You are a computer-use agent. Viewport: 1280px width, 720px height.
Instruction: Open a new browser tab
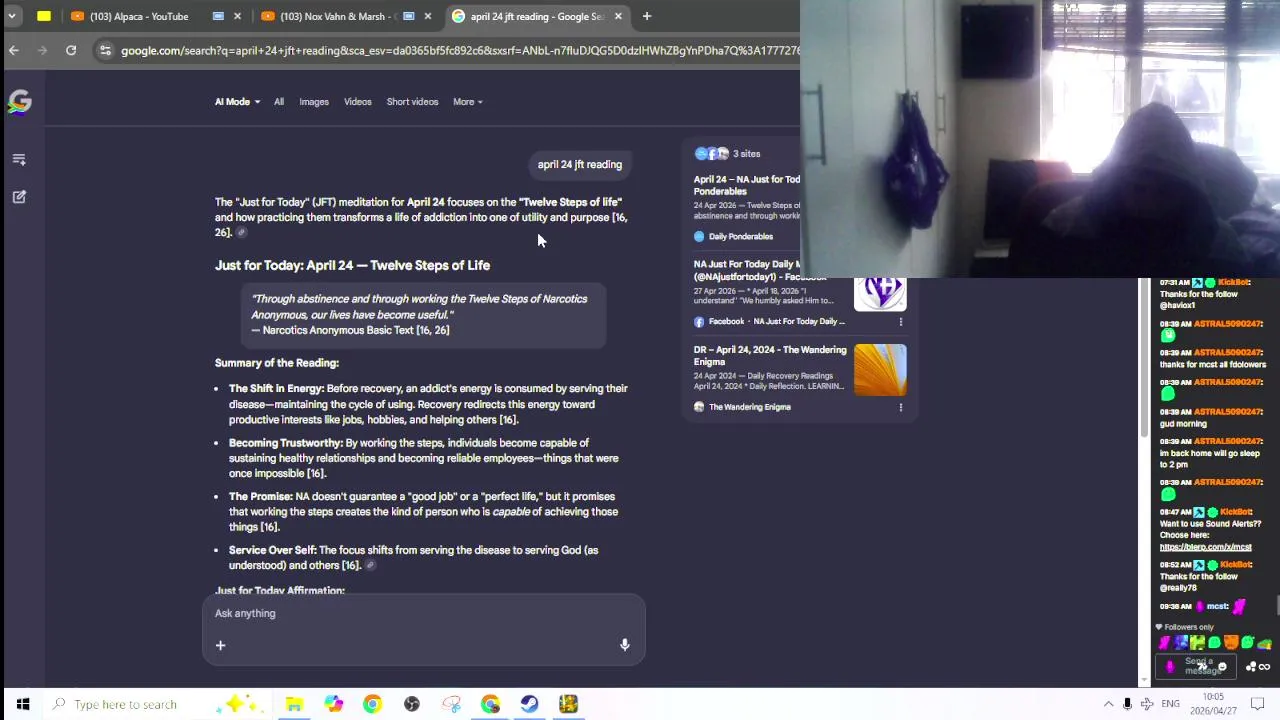click(x=647, y=16)
